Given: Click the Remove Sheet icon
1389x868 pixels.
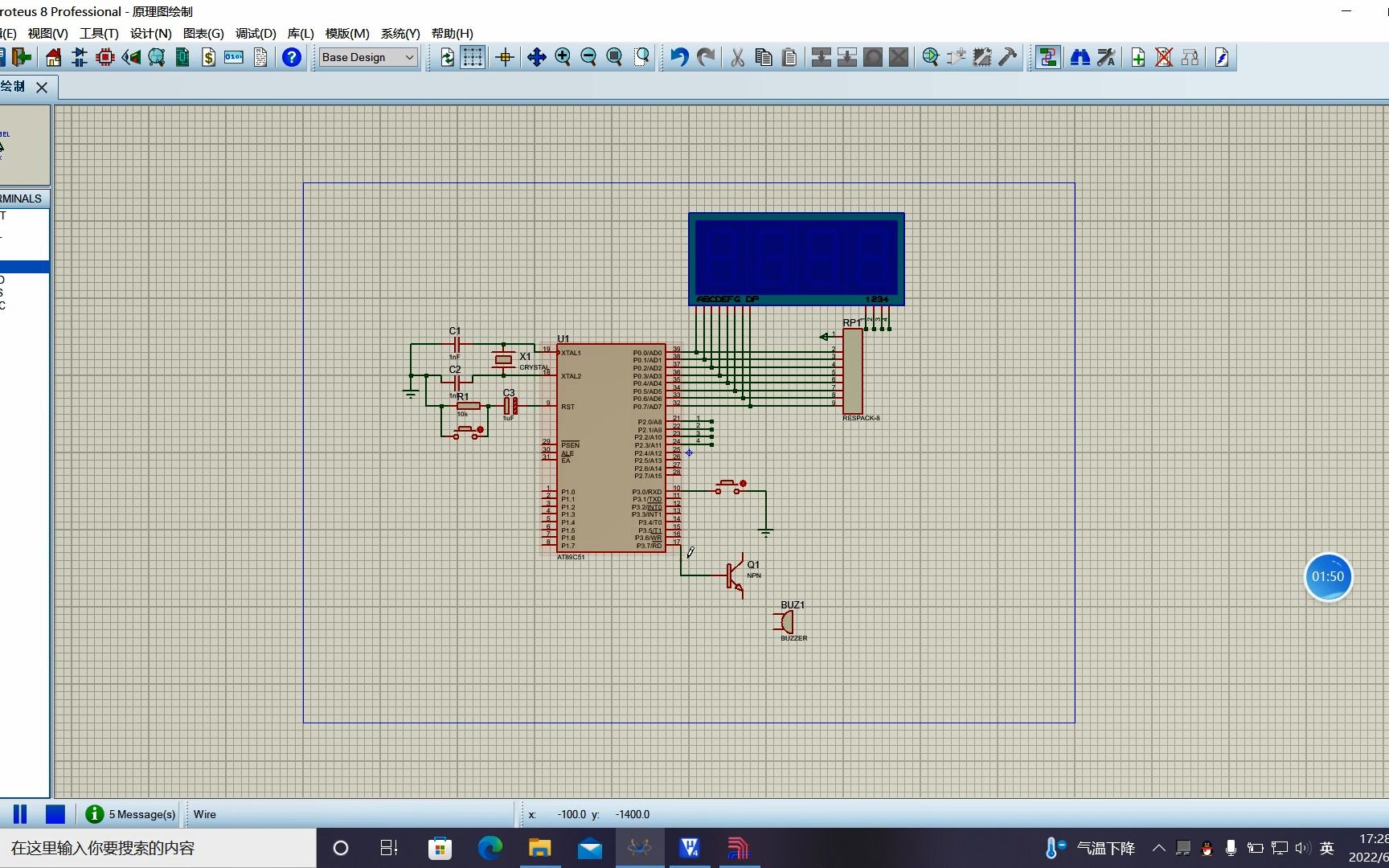Looking at the screenshot, I should pos(1163,57).
